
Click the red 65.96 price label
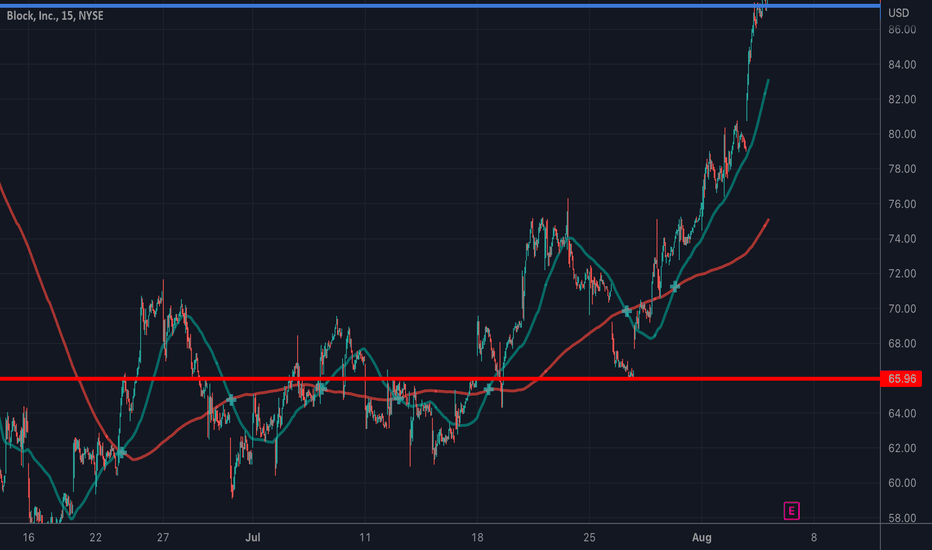(x=900, y=379)
